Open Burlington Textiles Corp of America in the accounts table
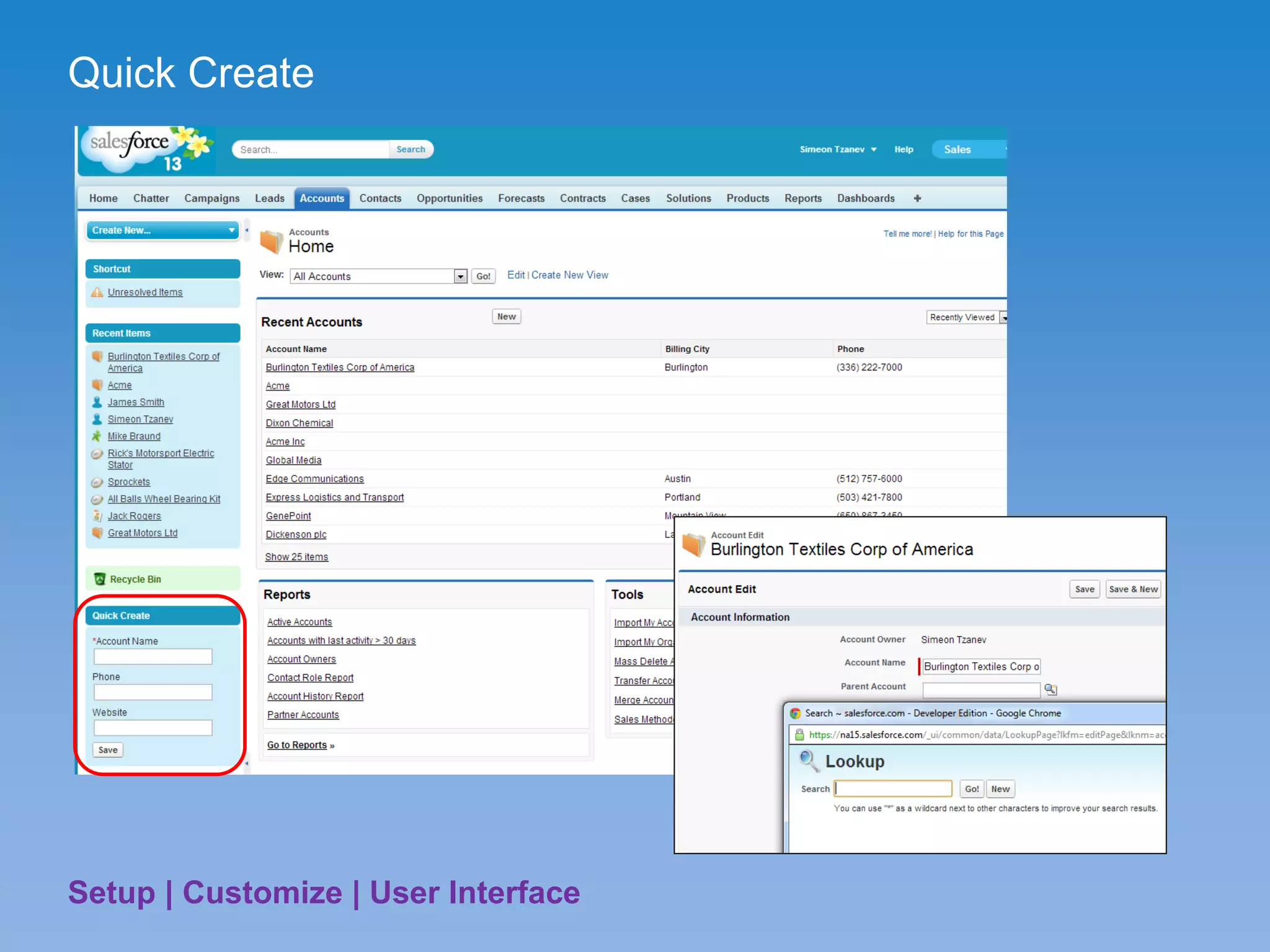The height and width of the screenshot is (952, 1270). pos(340,368)
